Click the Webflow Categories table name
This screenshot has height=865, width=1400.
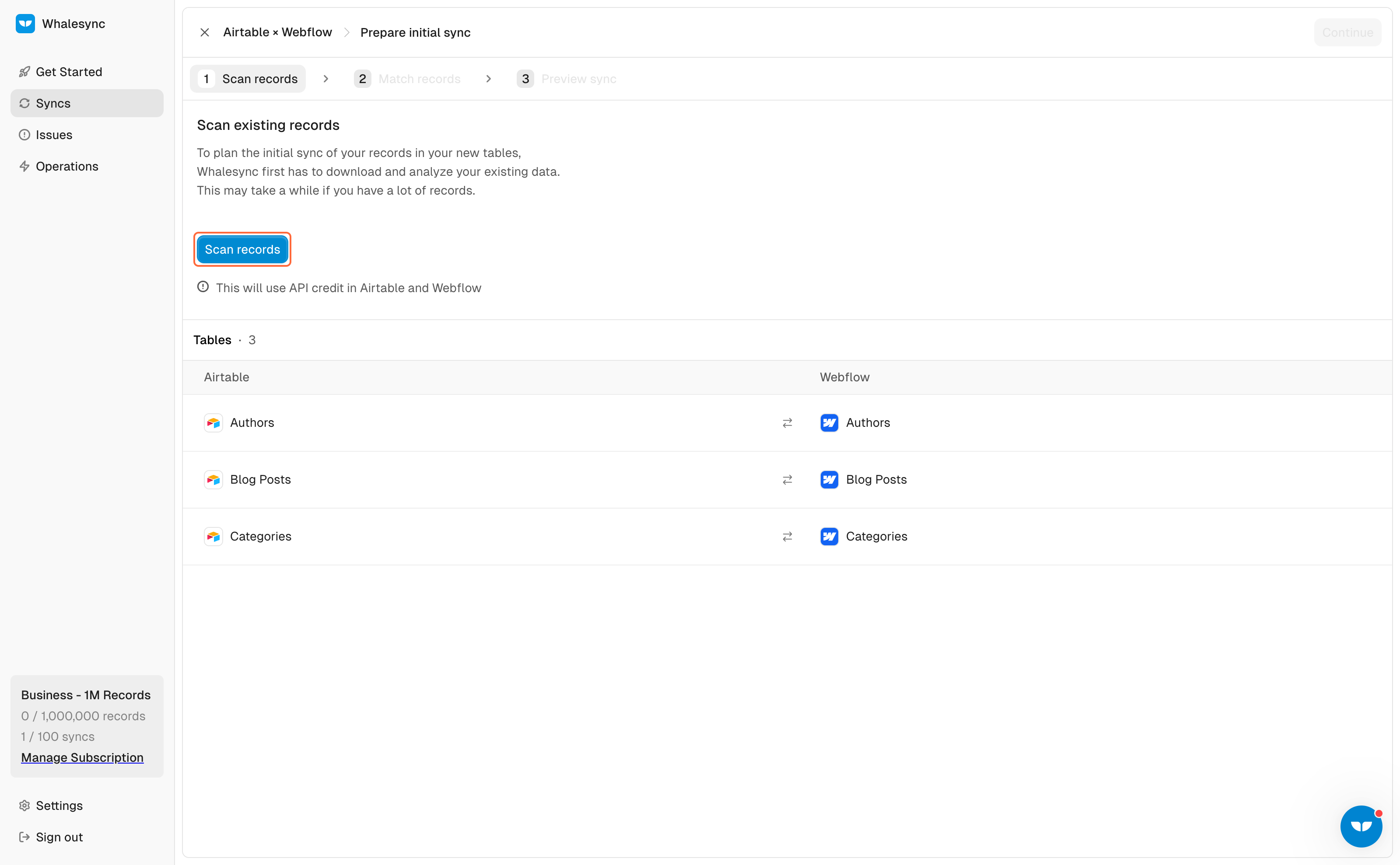point(876,536)
